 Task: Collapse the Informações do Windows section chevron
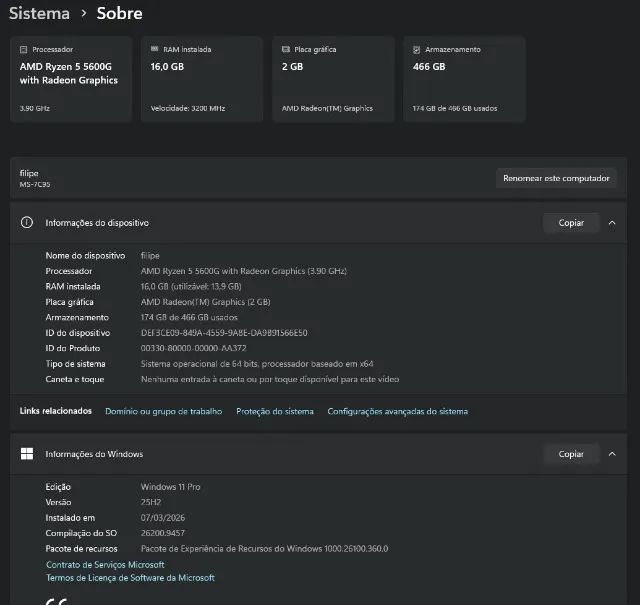[x=612, y=454]
